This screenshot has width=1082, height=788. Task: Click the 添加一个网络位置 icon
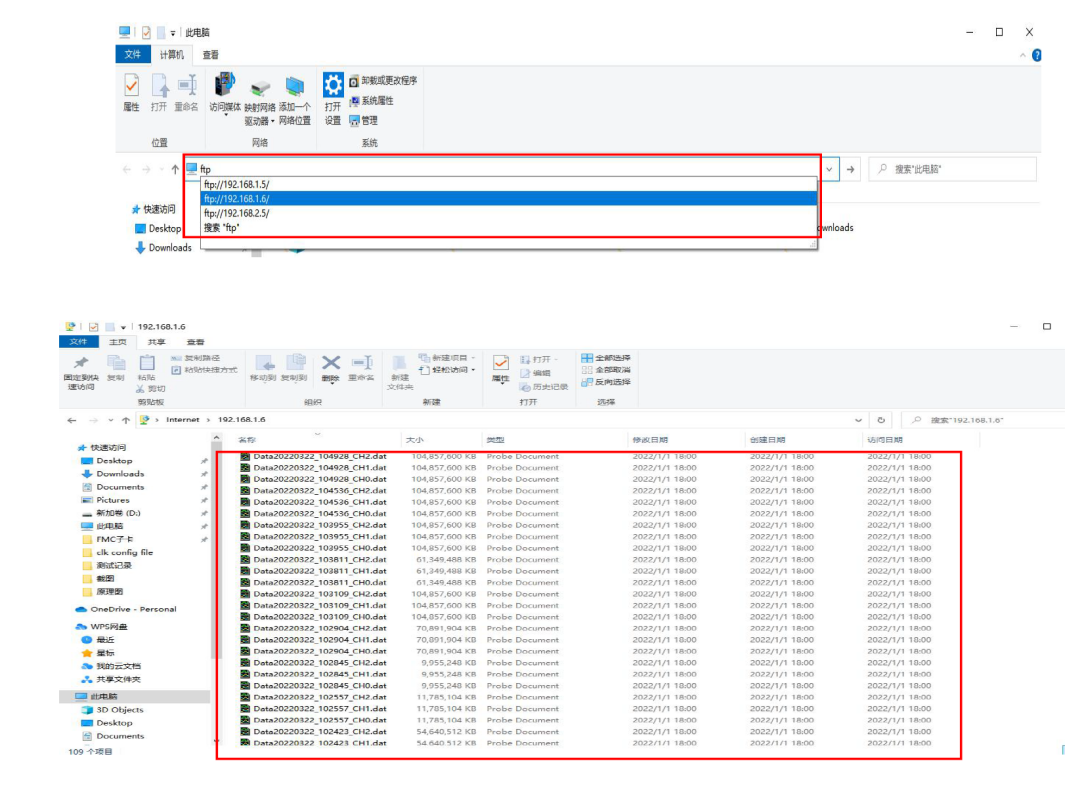(x=294, y=88)
